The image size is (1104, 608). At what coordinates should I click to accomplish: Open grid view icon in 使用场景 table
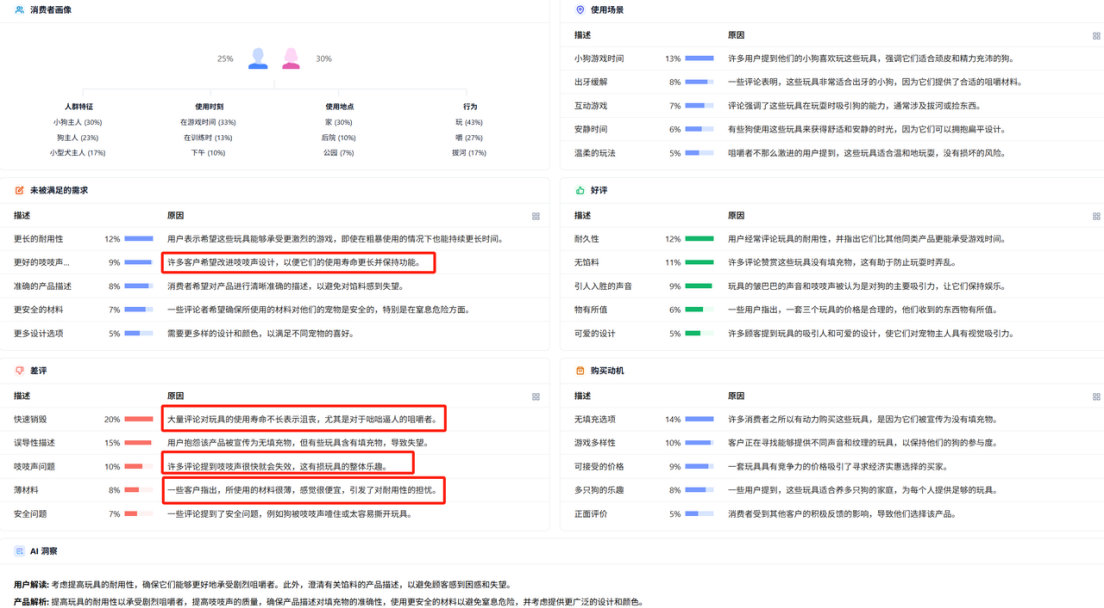[x=1096, y=35]
